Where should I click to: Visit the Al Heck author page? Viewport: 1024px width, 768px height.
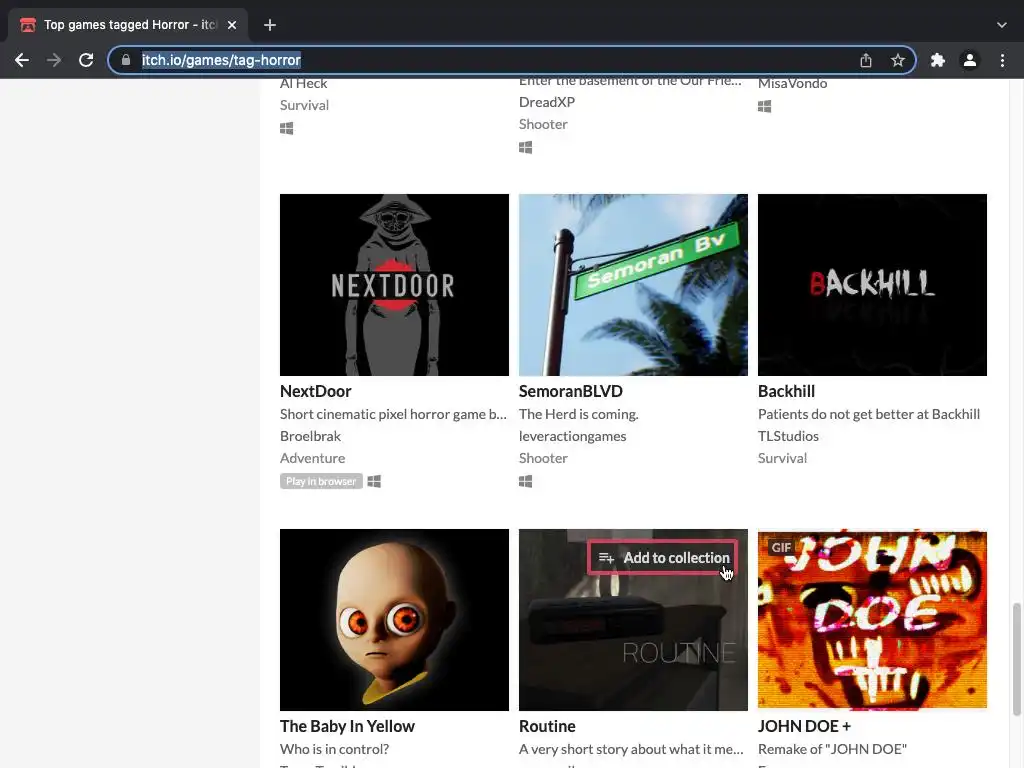(304, 84)
